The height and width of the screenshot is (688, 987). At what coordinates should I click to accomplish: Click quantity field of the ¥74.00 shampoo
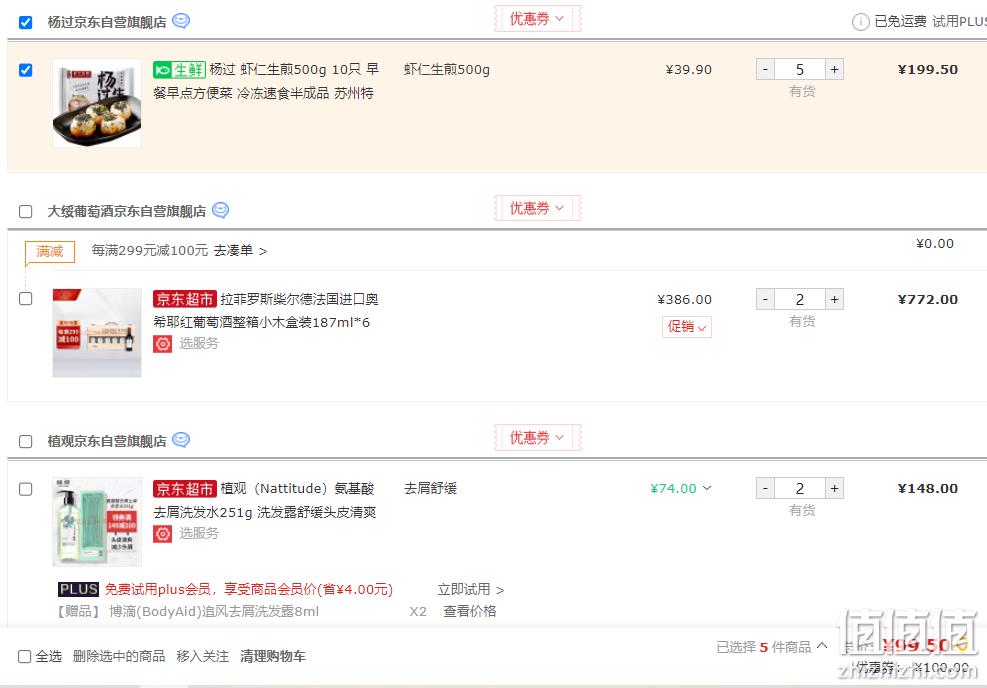click(799, 488)
